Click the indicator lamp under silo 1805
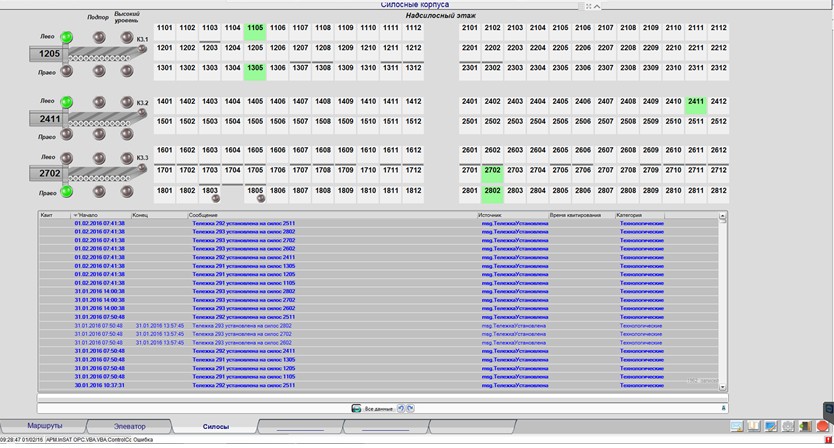Screen dimensions: 834x448 (261, 199)
